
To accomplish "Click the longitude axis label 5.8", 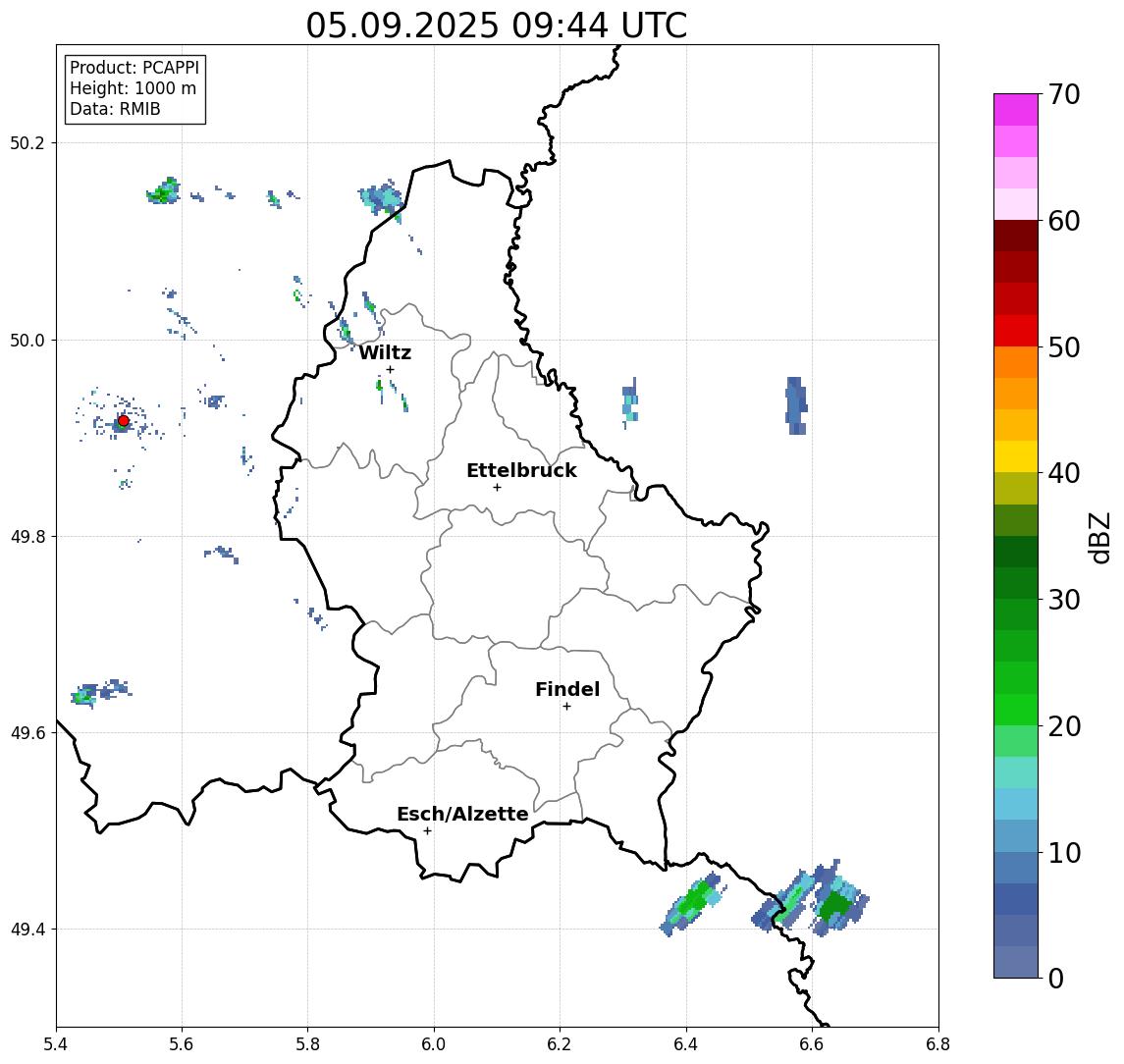I will click(x=308, y=1044).
